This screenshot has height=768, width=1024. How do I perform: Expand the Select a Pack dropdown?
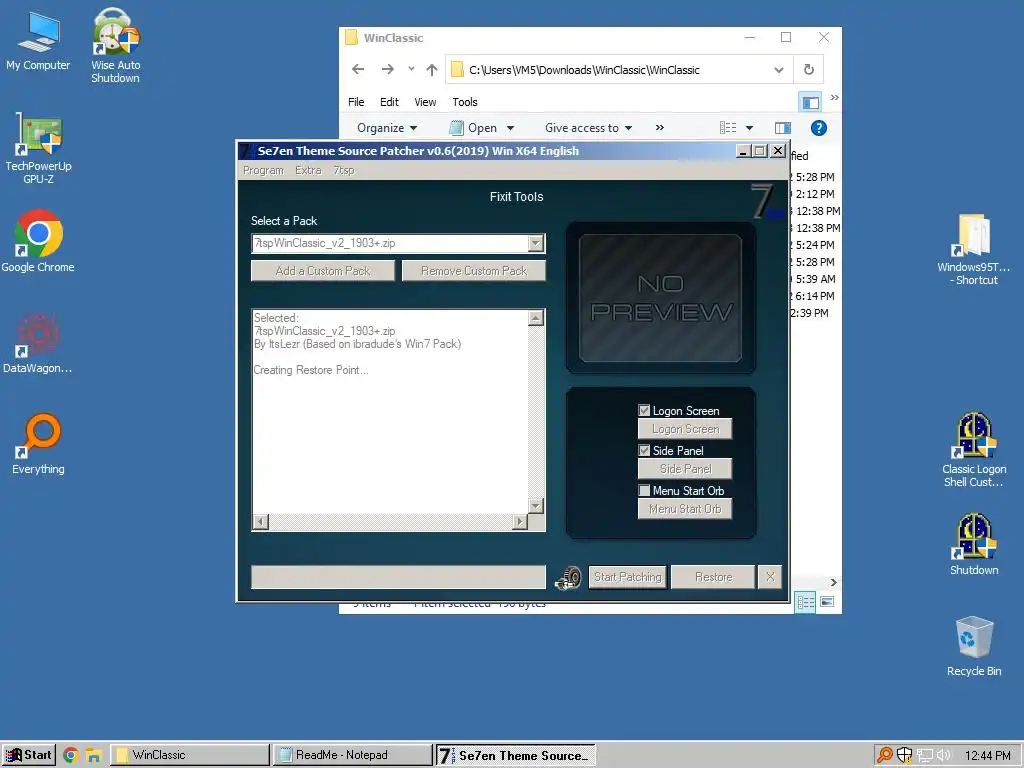536,243
